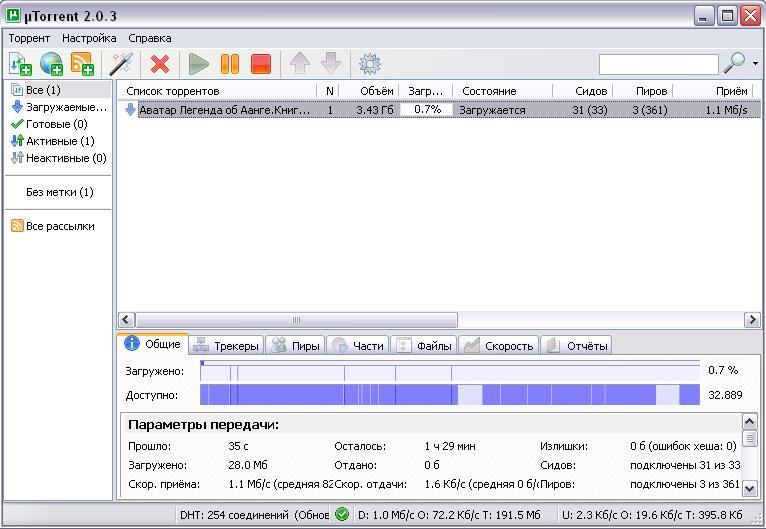Sort by Приём column header
The image size is (766, 529).
[713, 91]
